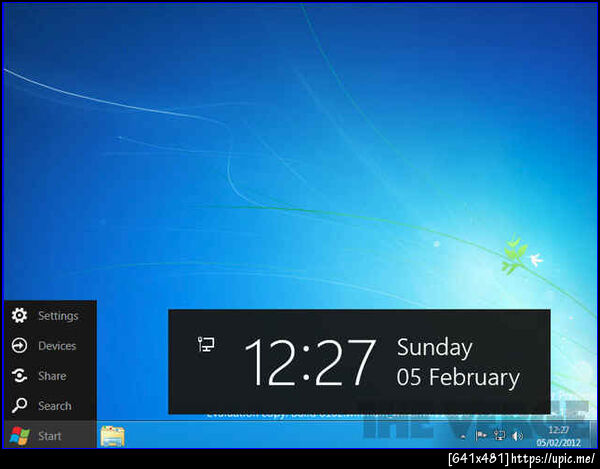The width and height of the screenshot is (600, 469).
Task: Open File Explorer from the taskbar
Action: (112, 436)
